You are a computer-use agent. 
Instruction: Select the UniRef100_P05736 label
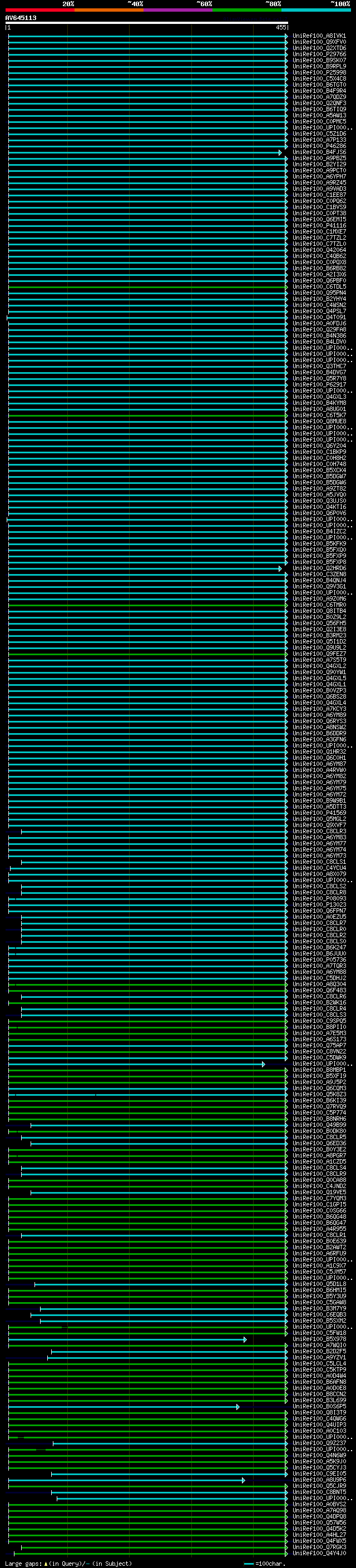click(x=319, y=960)
